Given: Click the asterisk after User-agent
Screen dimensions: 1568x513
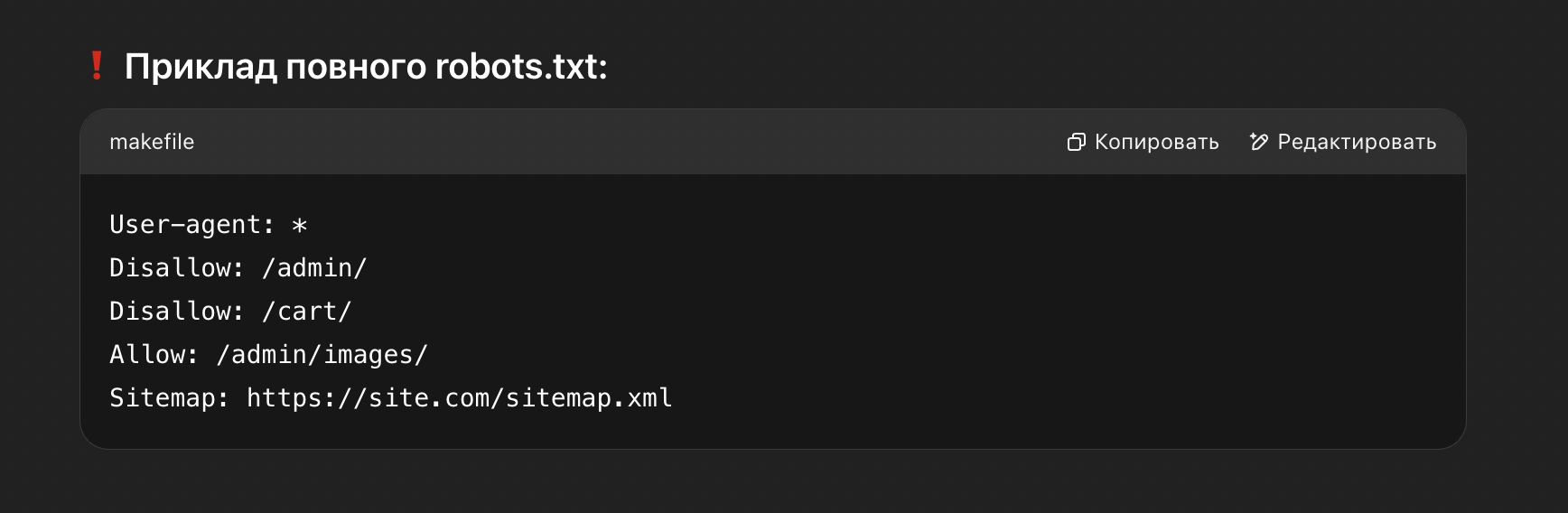Looking at the screenshot, I should click(300, 226).
